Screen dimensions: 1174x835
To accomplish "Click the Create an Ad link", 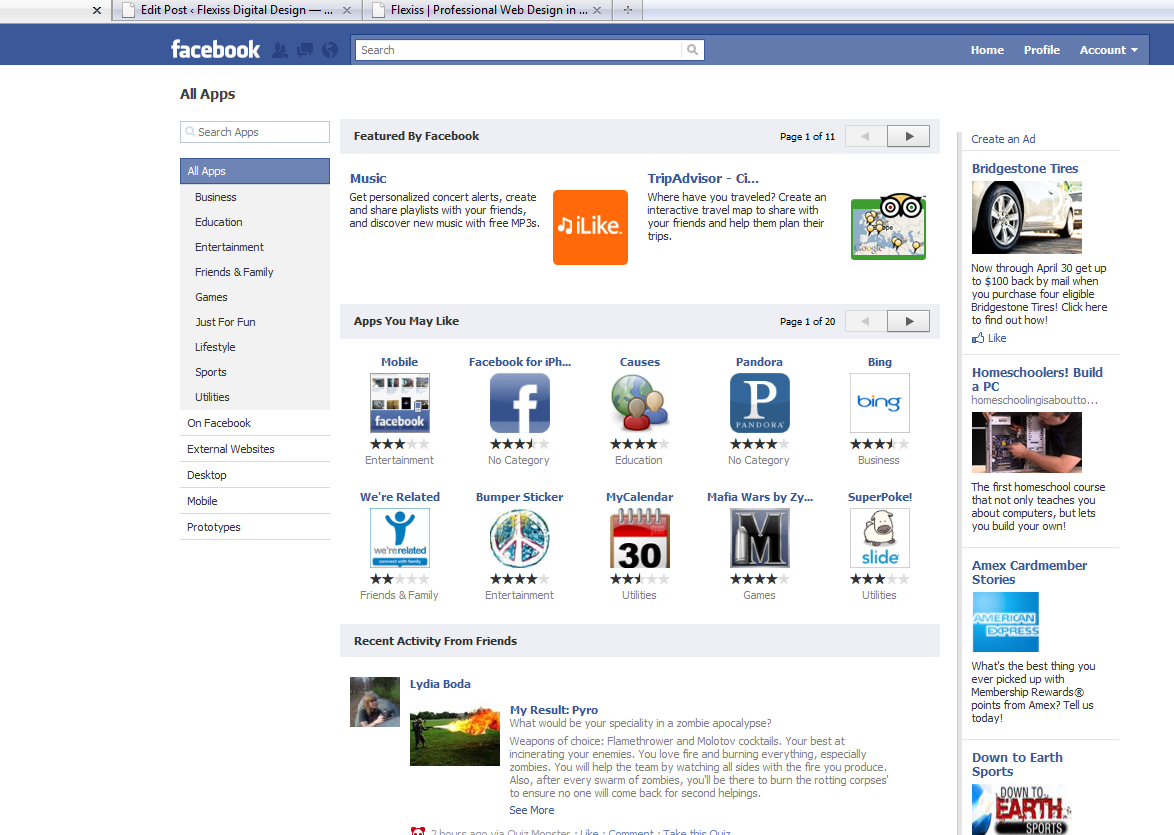I will [1003, 139].
